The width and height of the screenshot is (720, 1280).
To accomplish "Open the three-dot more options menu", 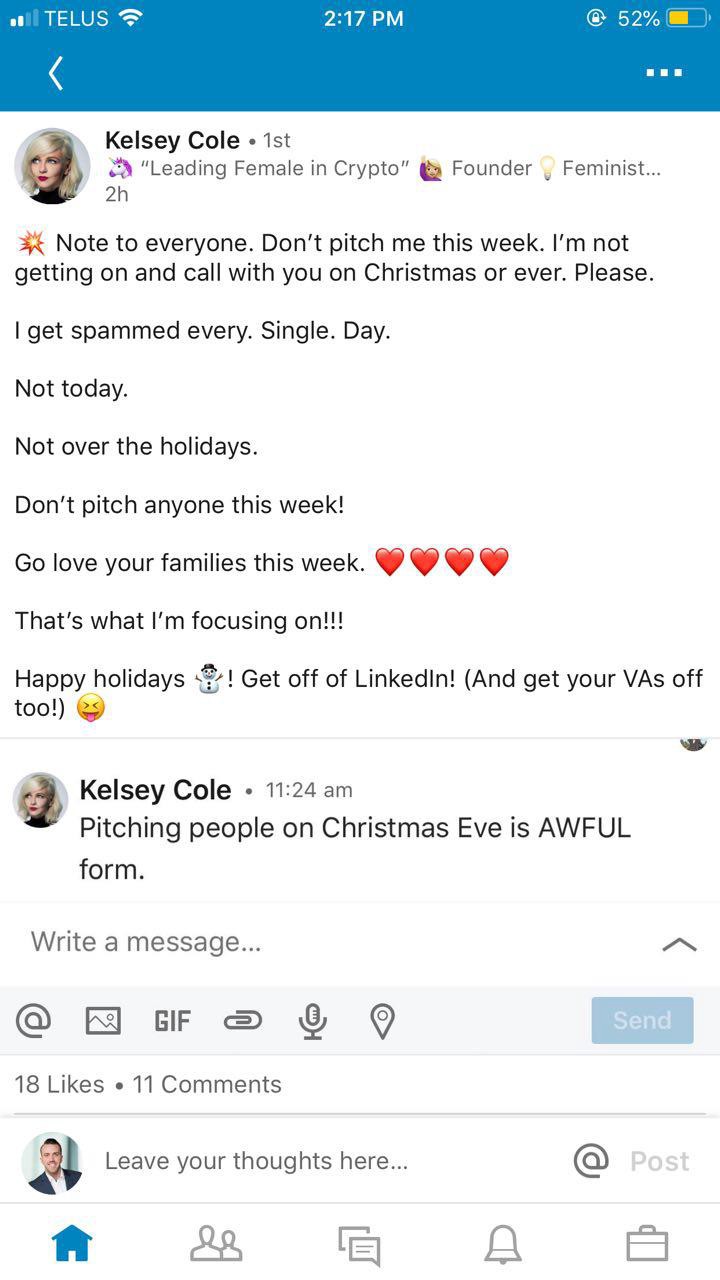I will (x=664, y=73).
